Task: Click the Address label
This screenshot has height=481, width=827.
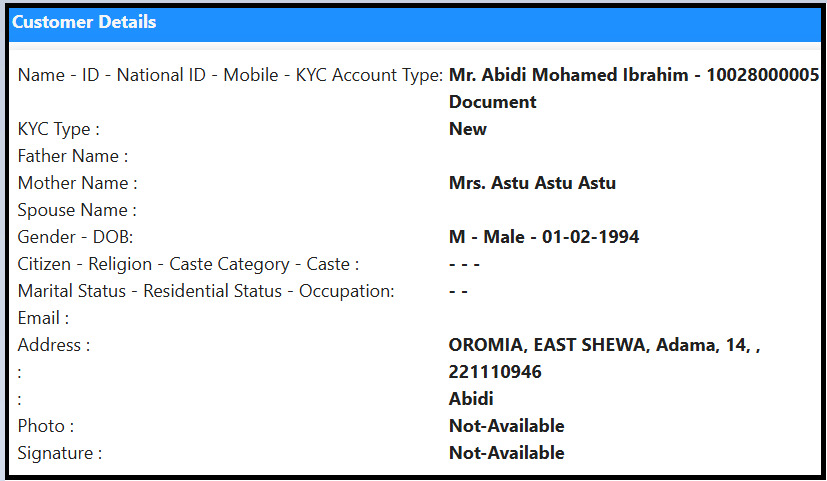Action: 54,345
